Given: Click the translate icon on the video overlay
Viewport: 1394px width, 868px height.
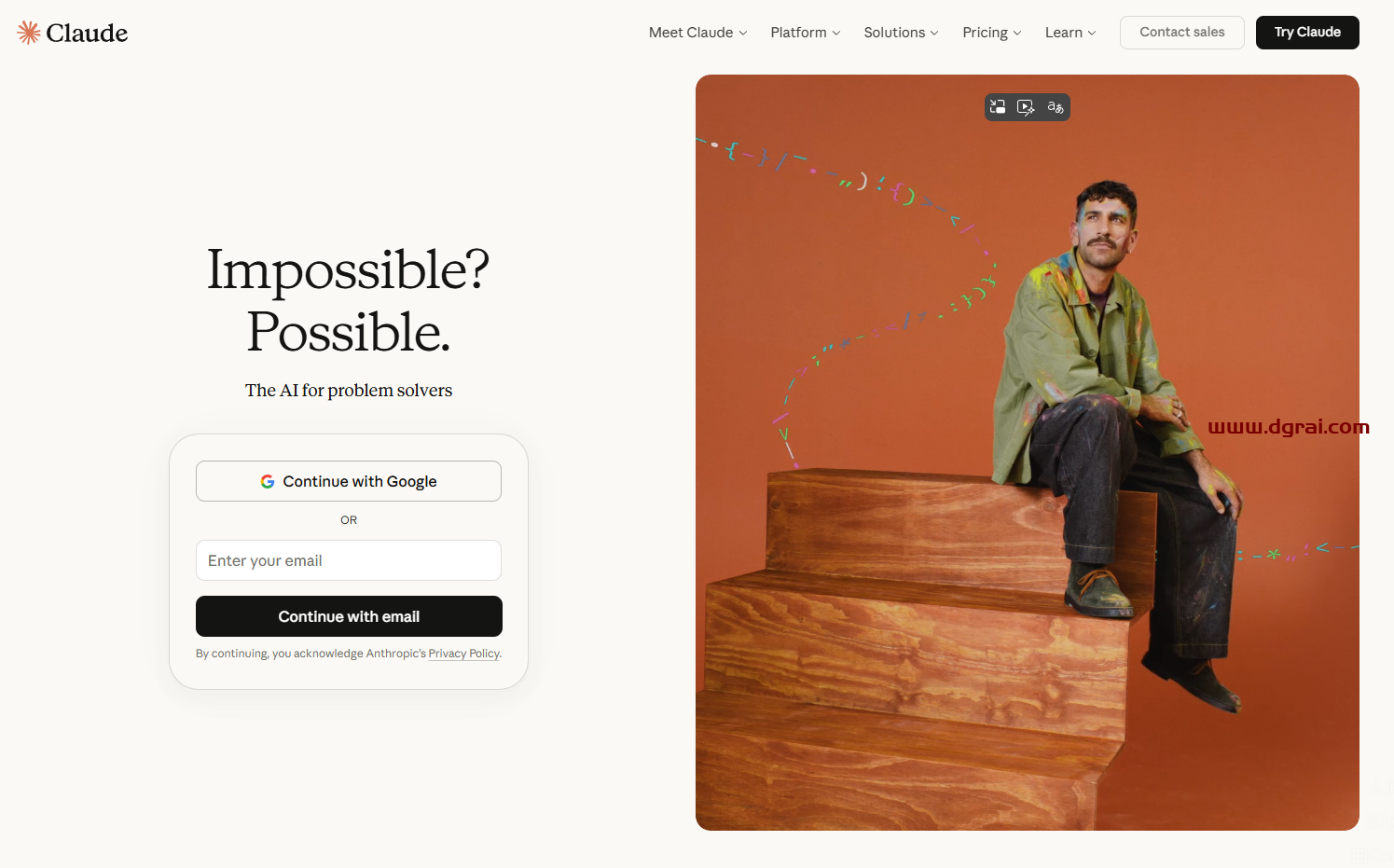Looking at the screenshot, I should pyautogui.click(x=1056, y=107).
